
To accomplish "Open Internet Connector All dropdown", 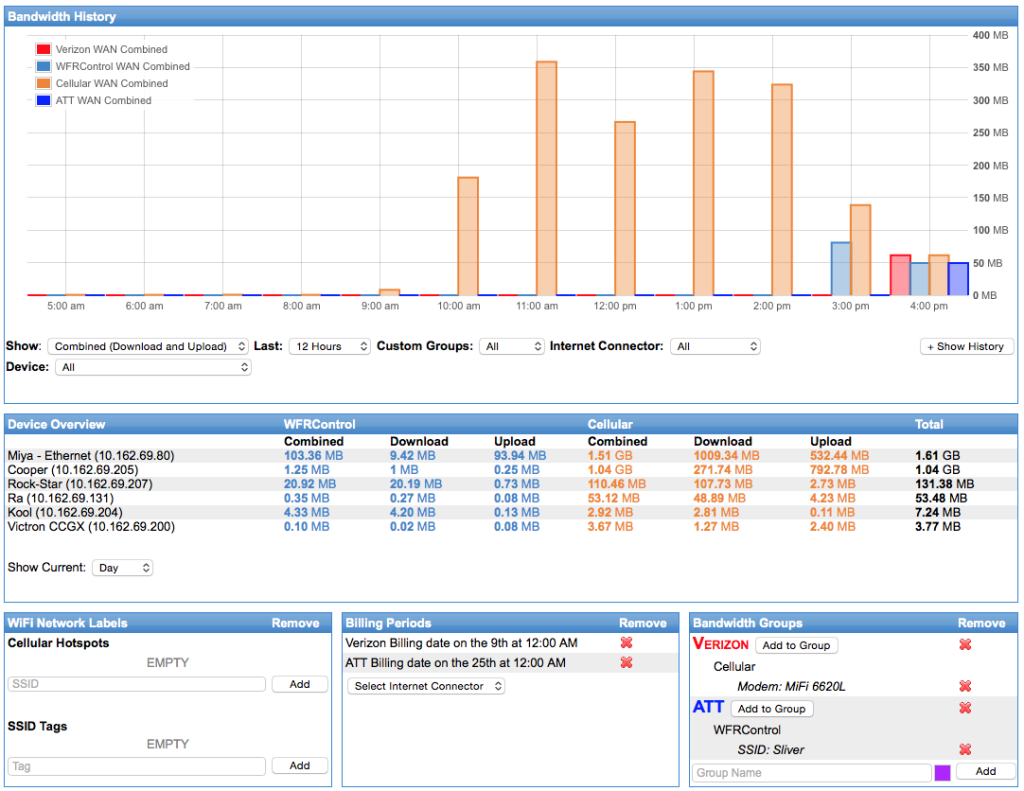I will pos(715,346).
